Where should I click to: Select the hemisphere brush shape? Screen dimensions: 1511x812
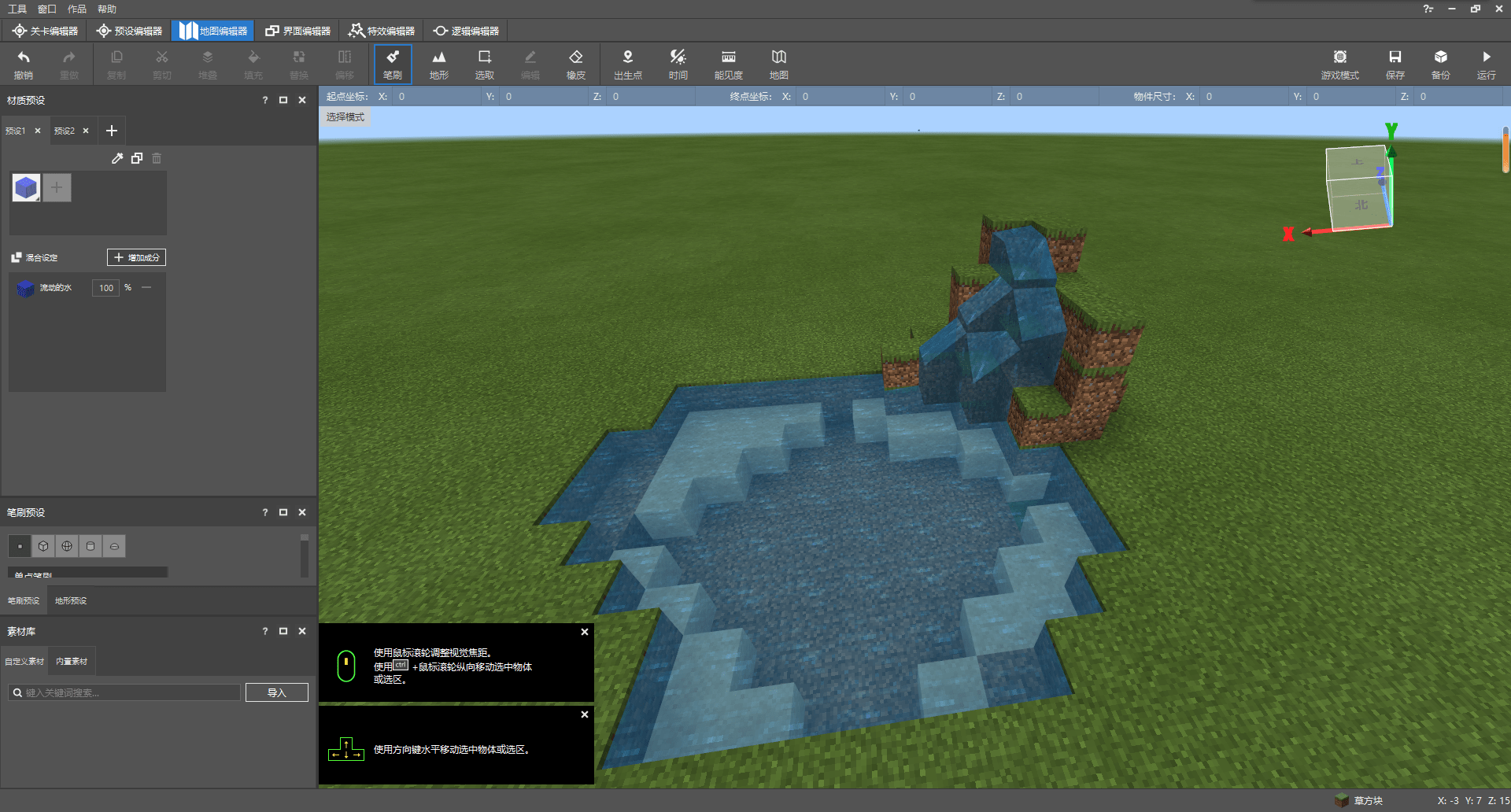pyautogui.click(x=114, y=546)
